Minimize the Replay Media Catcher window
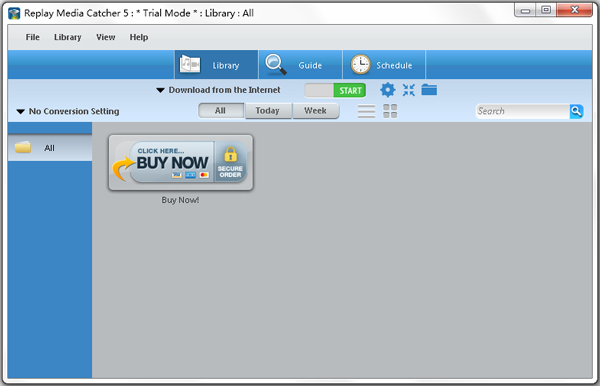Image resolution: width=600 pixels, height=386 pixels. click(x=525, y=10)
